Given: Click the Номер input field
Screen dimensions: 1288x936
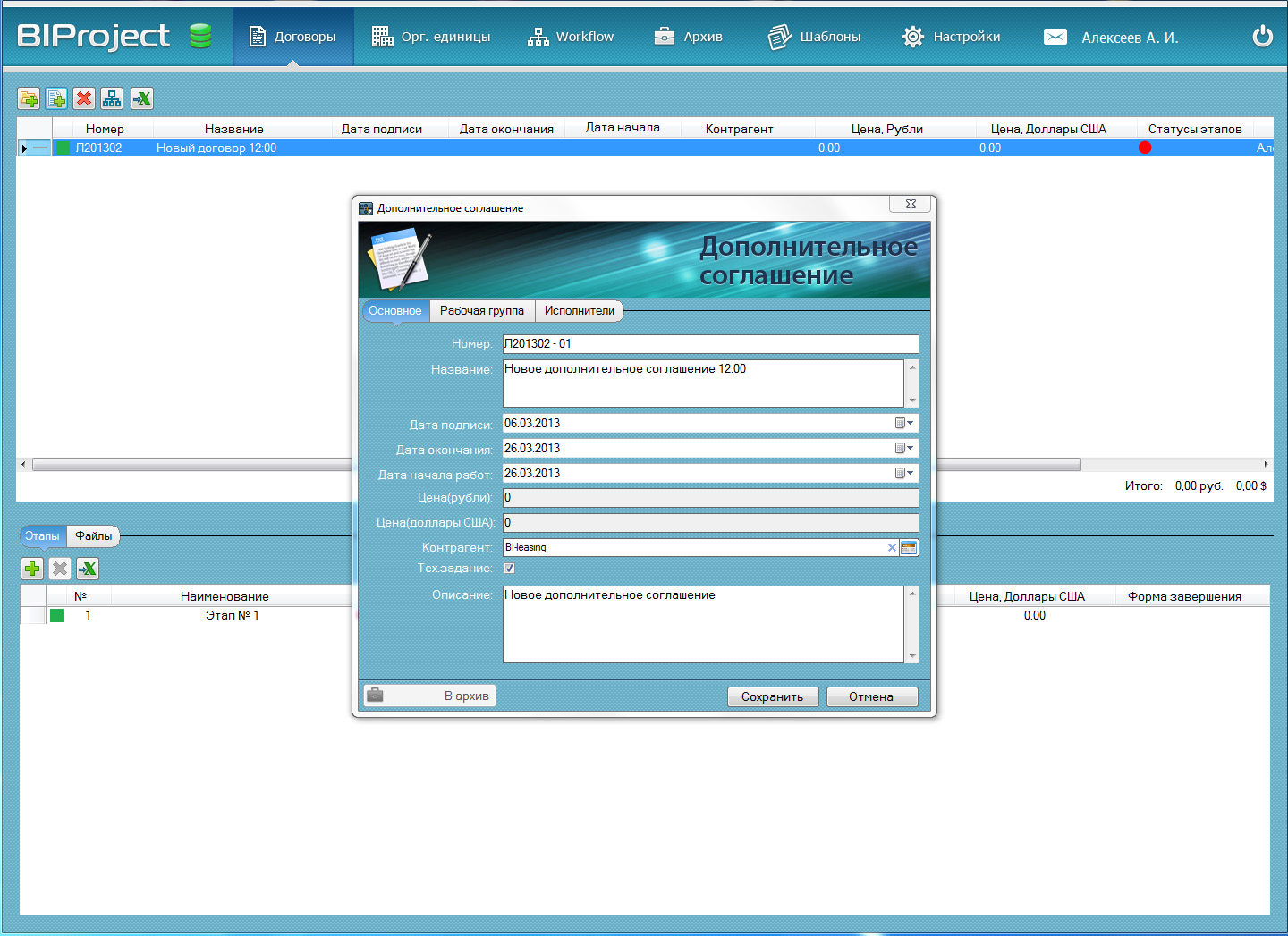Looking at the screenshot, I should 710,344.
